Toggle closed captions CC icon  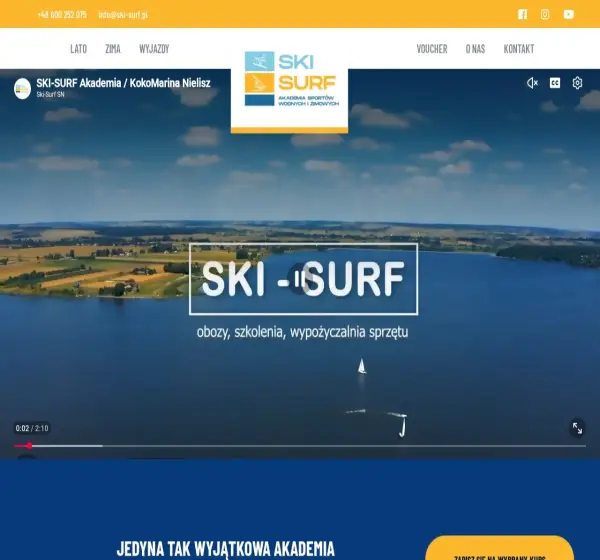(555, 83)
